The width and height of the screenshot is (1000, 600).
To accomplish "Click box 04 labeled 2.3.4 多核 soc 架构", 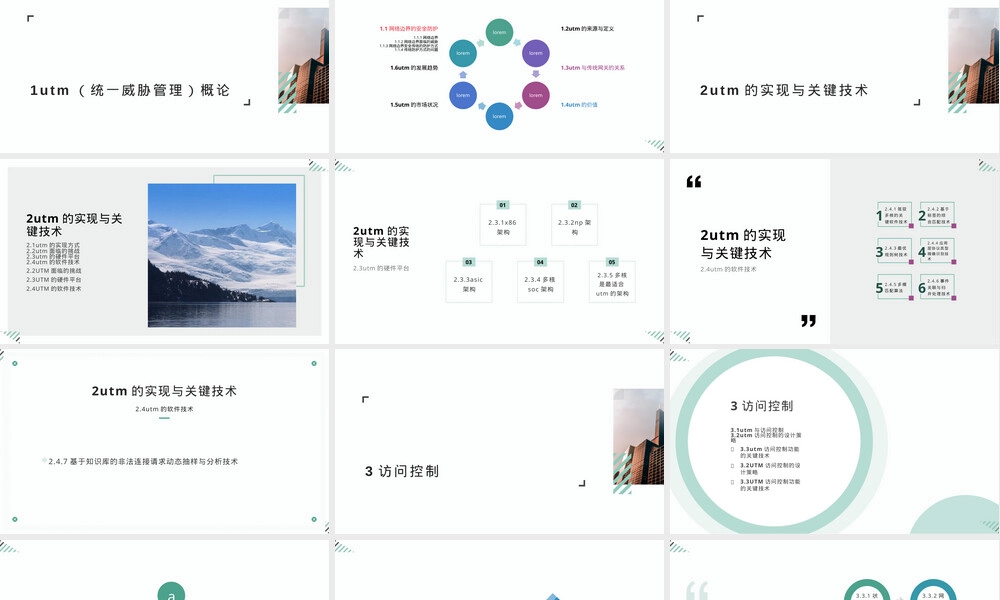I will pos(540,281).
